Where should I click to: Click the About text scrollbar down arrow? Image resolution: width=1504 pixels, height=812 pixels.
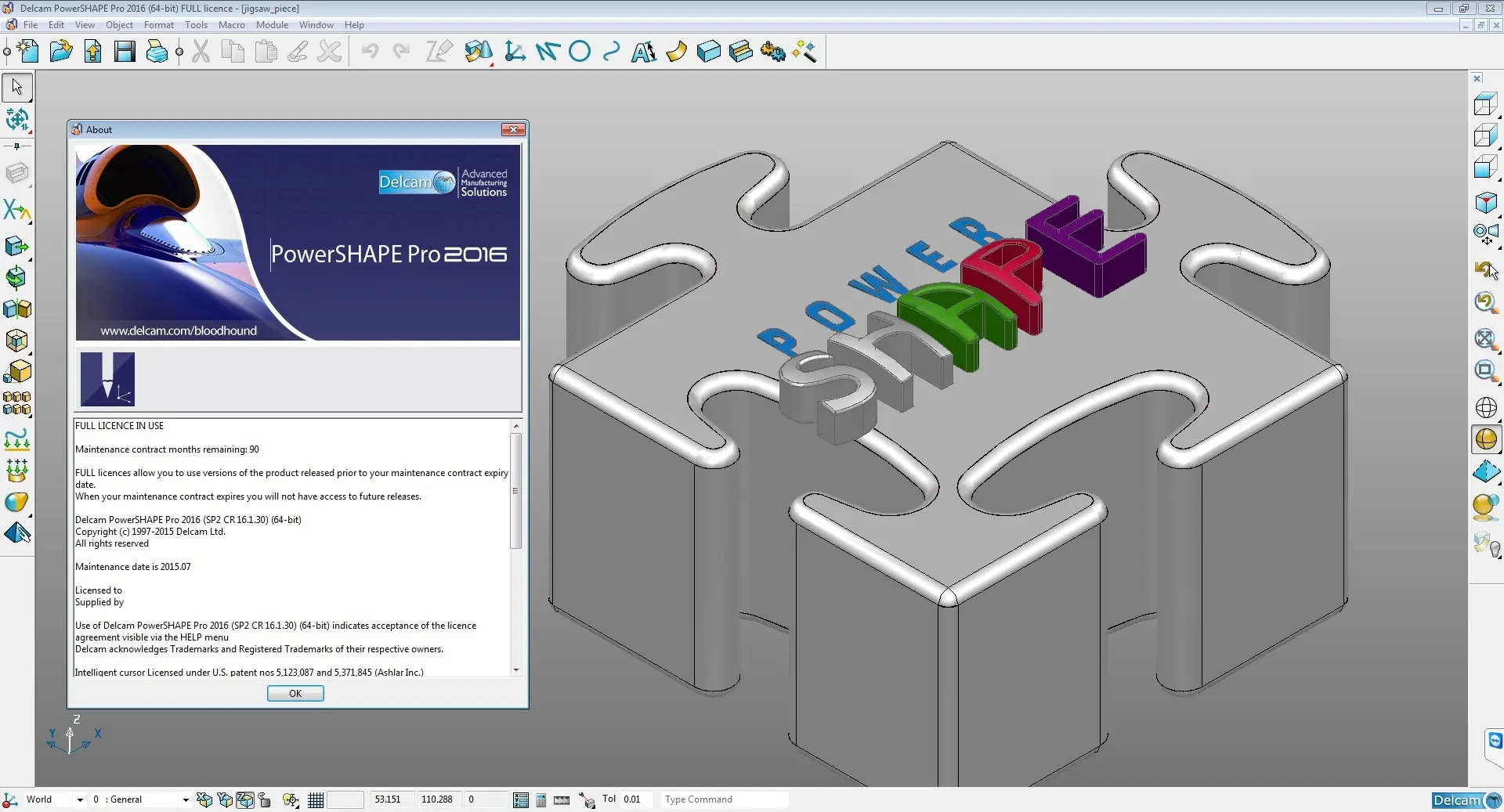(x=515, y=670)
